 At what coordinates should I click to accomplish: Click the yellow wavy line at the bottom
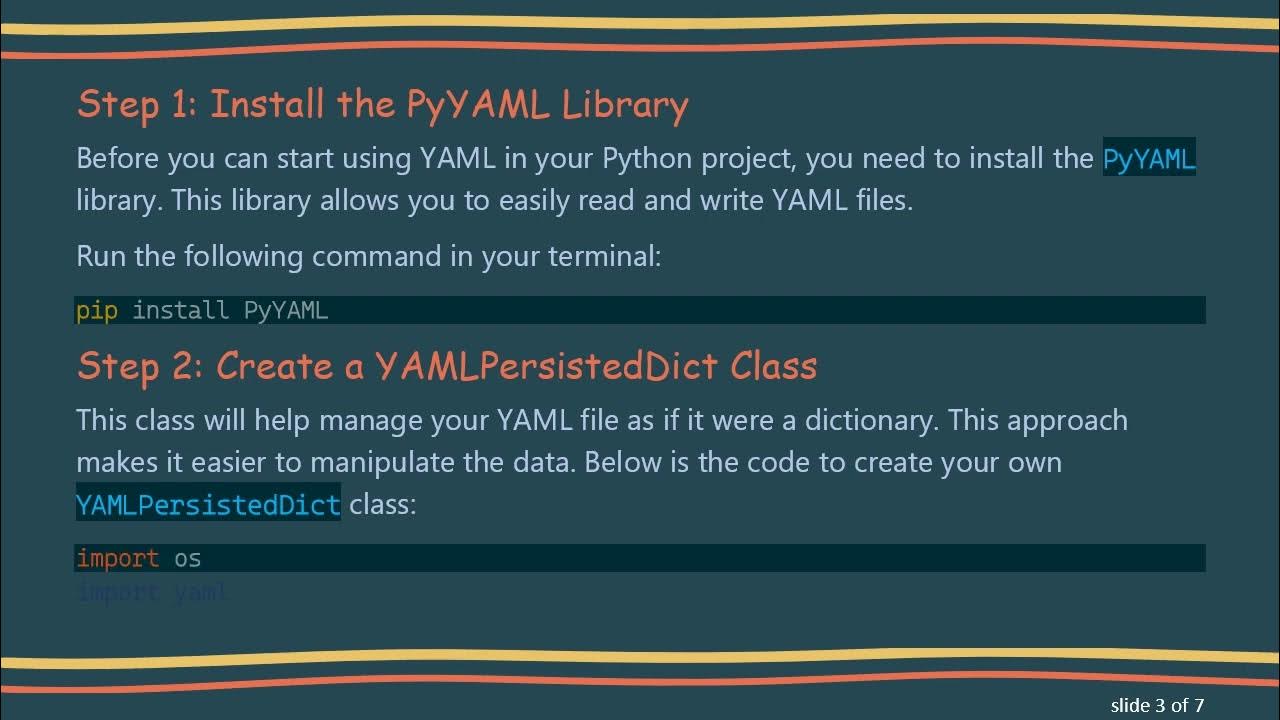click(x=640, y=658)
